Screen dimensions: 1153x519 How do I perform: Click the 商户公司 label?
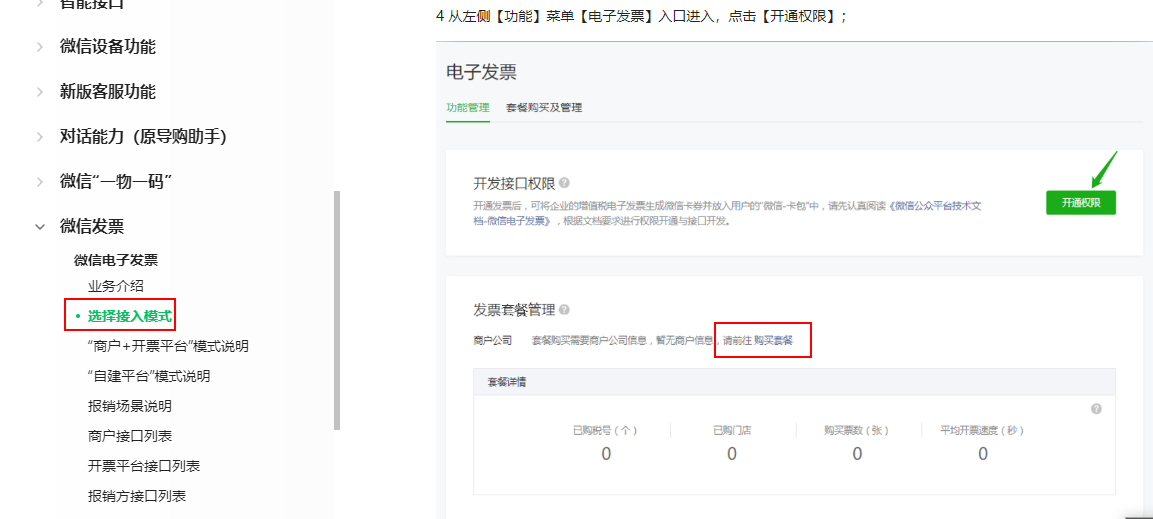tap(493, 340)
